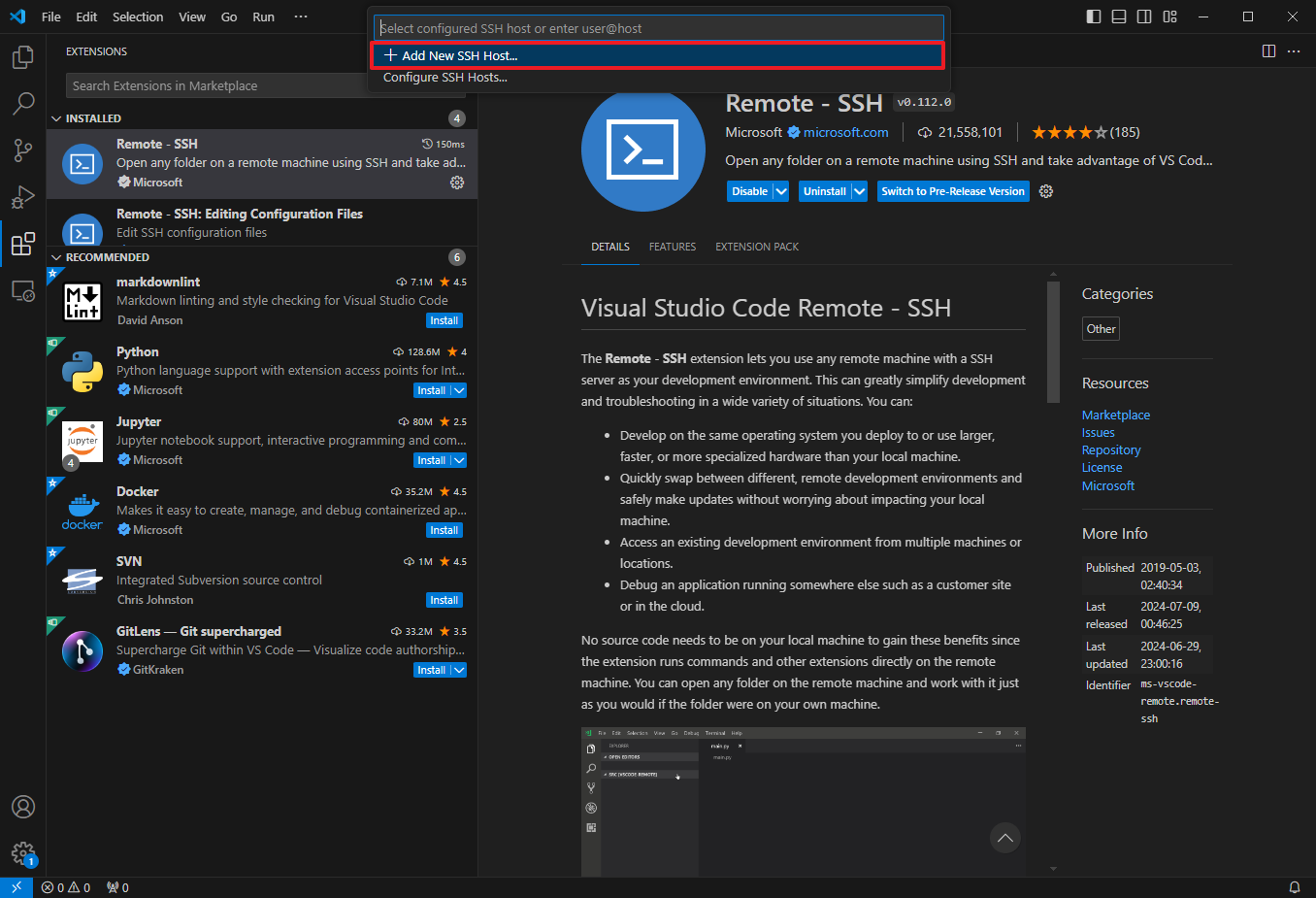Click the markdownlint extension icon

(82, 302)
